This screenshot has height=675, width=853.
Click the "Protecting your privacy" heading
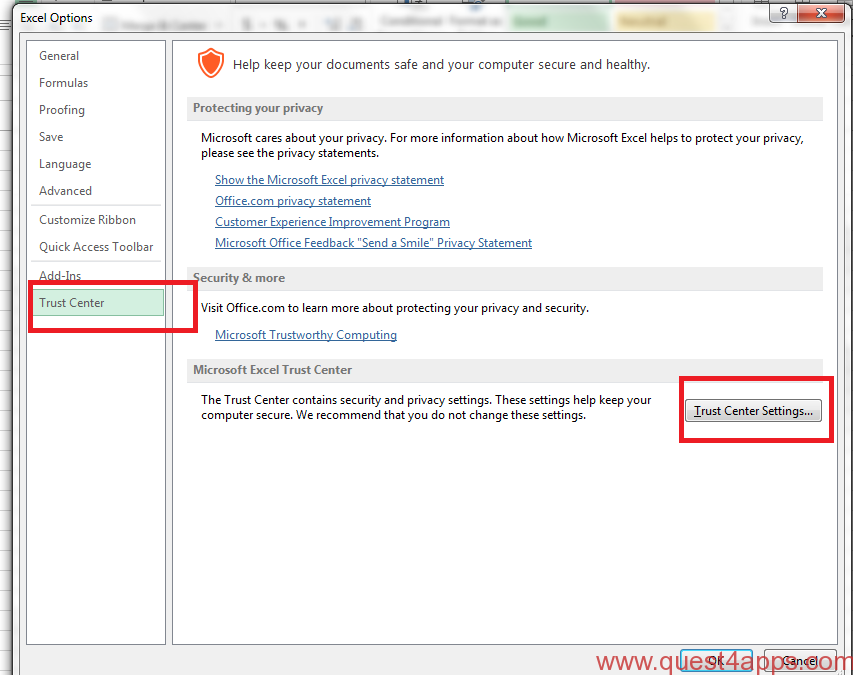[x=258, y=108]
